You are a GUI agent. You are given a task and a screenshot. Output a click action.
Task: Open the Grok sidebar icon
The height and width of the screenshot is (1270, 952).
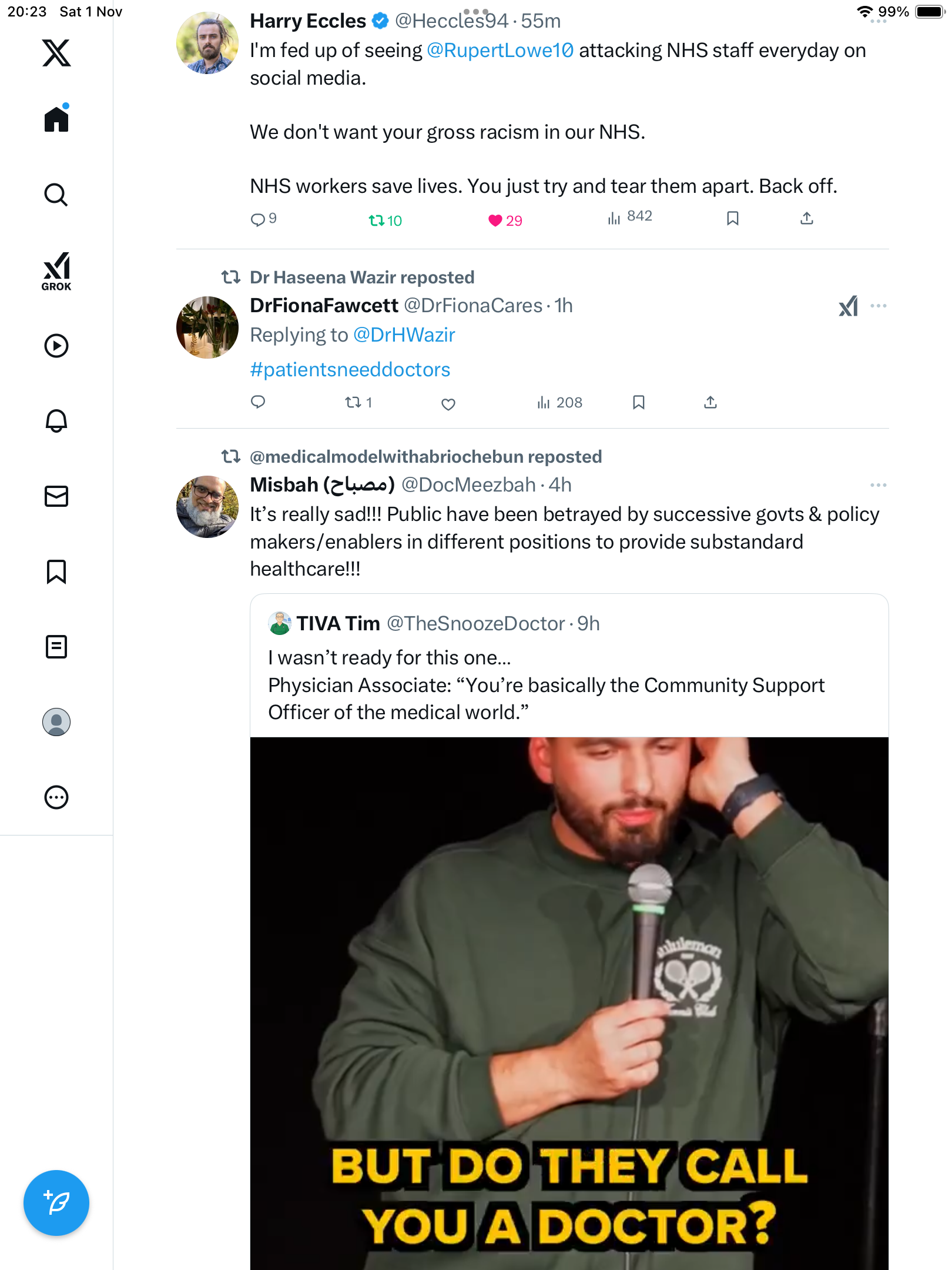tap(56, 271)
